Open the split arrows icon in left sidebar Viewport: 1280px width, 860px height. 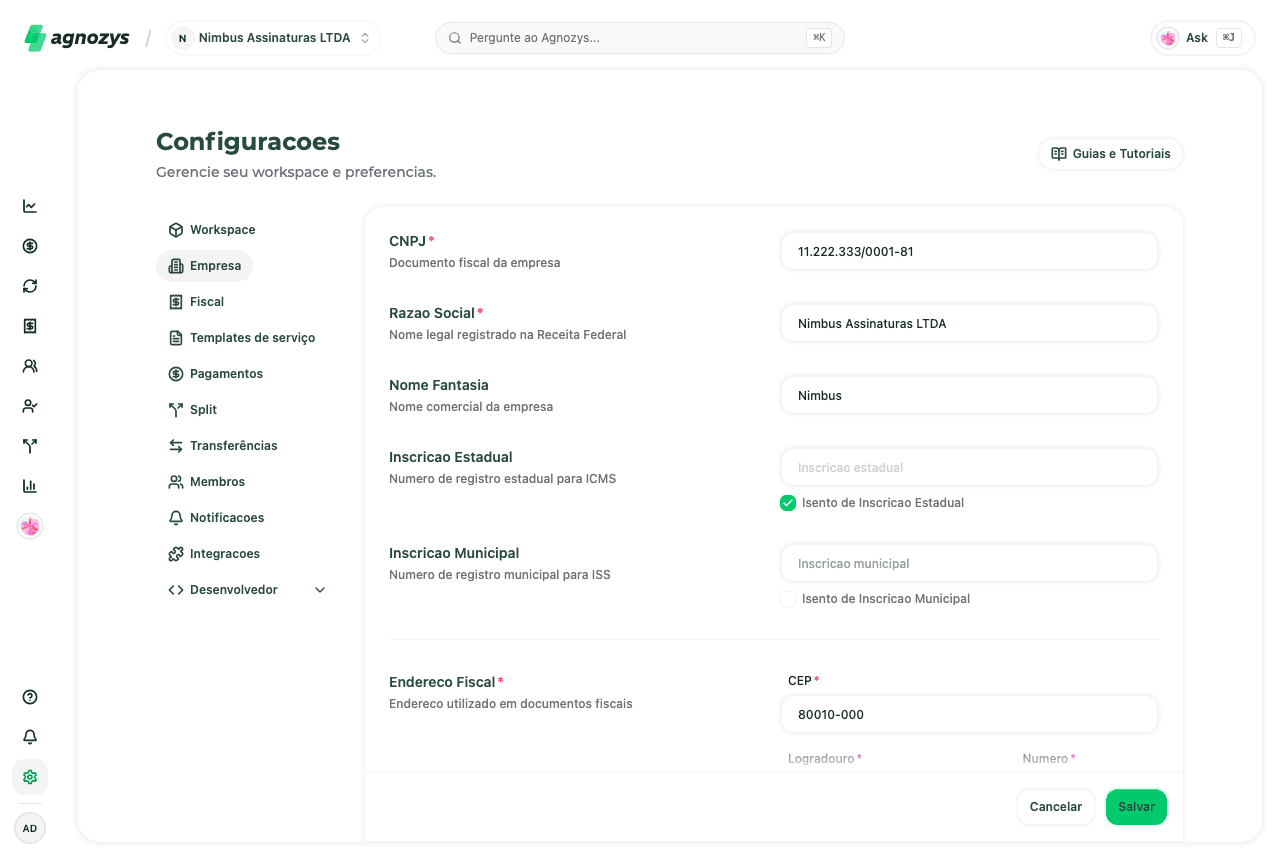[x=30, y=446]
